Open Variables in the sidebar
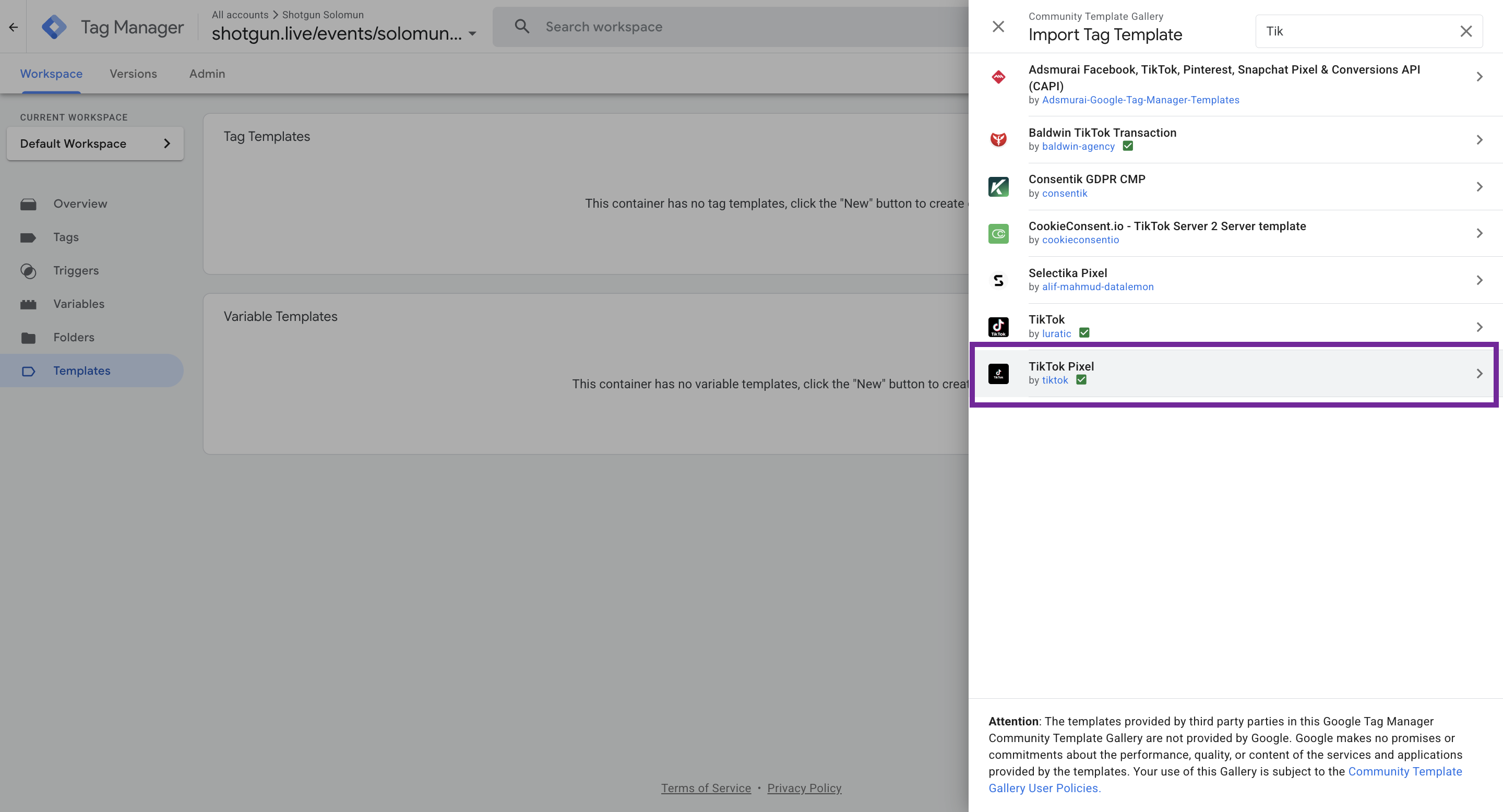Image resolution: width=1503 pixels, height=812 pixels. pos(79,305)
